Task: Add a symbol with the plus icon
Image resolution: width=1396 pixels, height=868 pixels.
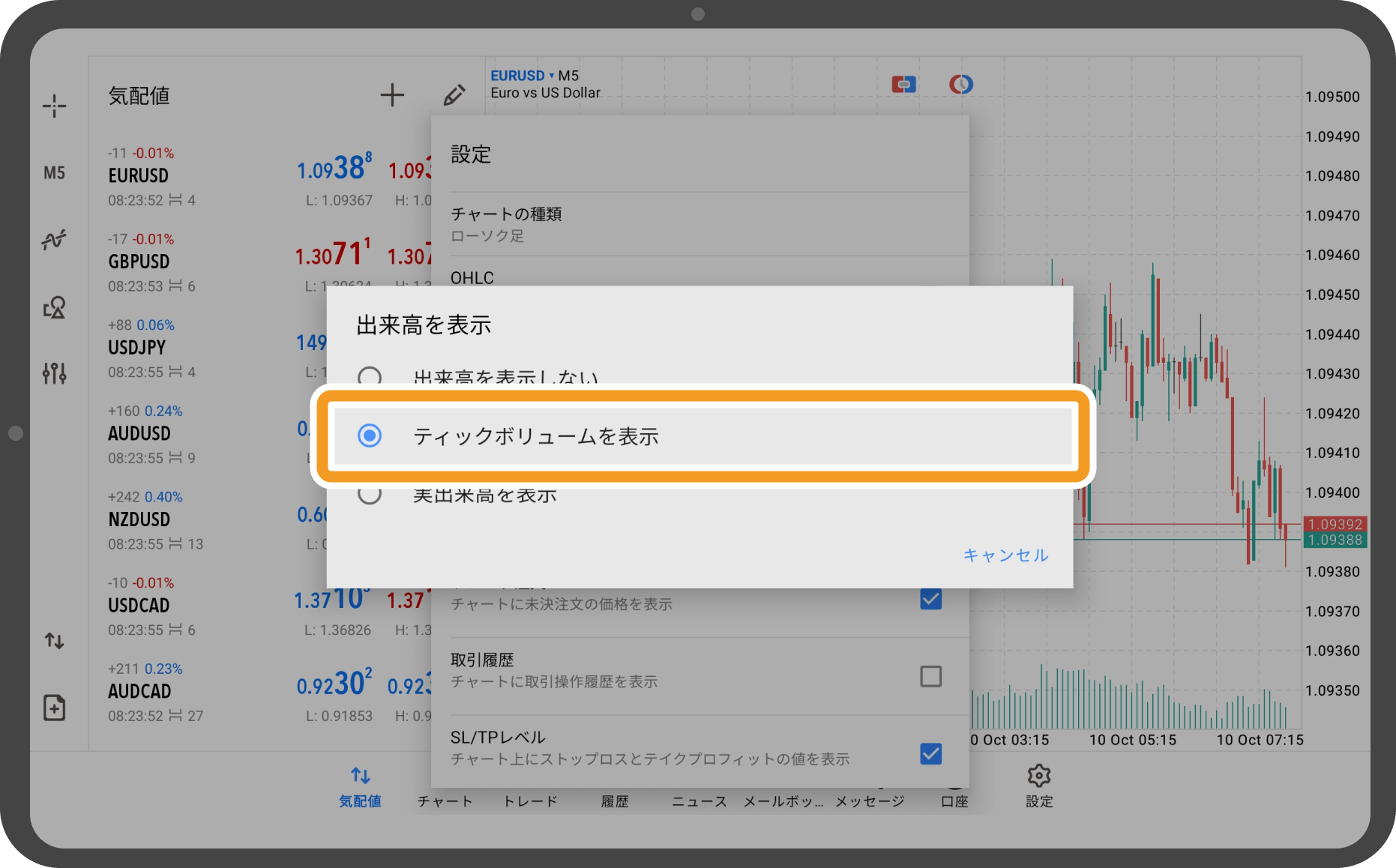Action: 392,95
